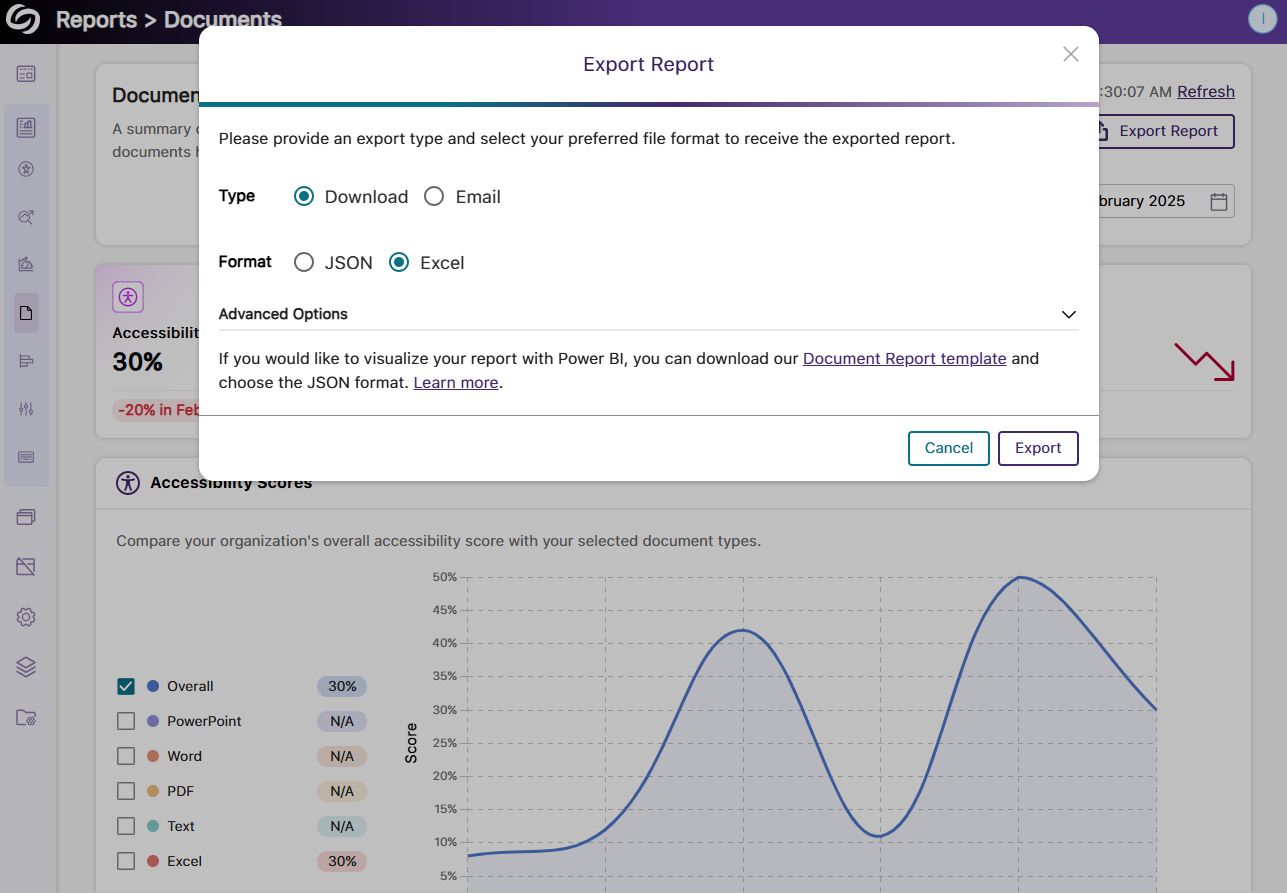Screen dimensions: 1287x893
Task: Enable the Word series checkbox
Action: pyautogui.click(x=126, y=756)
